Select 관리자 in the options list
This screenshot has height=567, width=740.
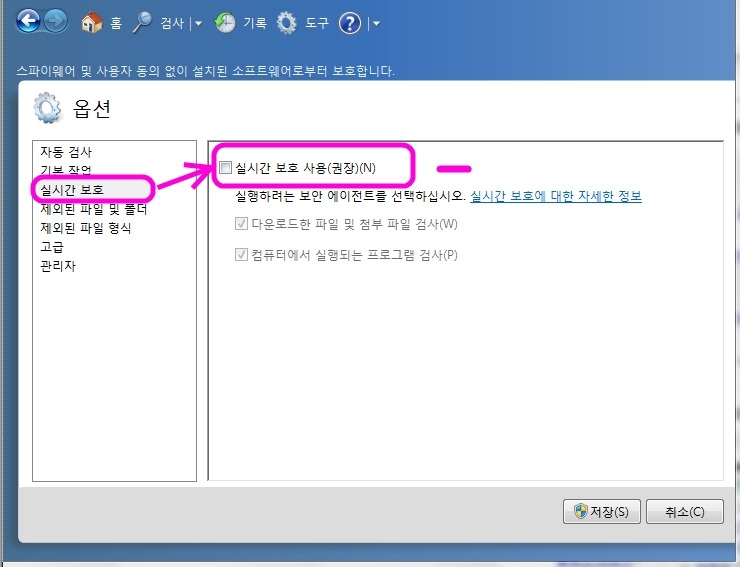coord(58,266)
